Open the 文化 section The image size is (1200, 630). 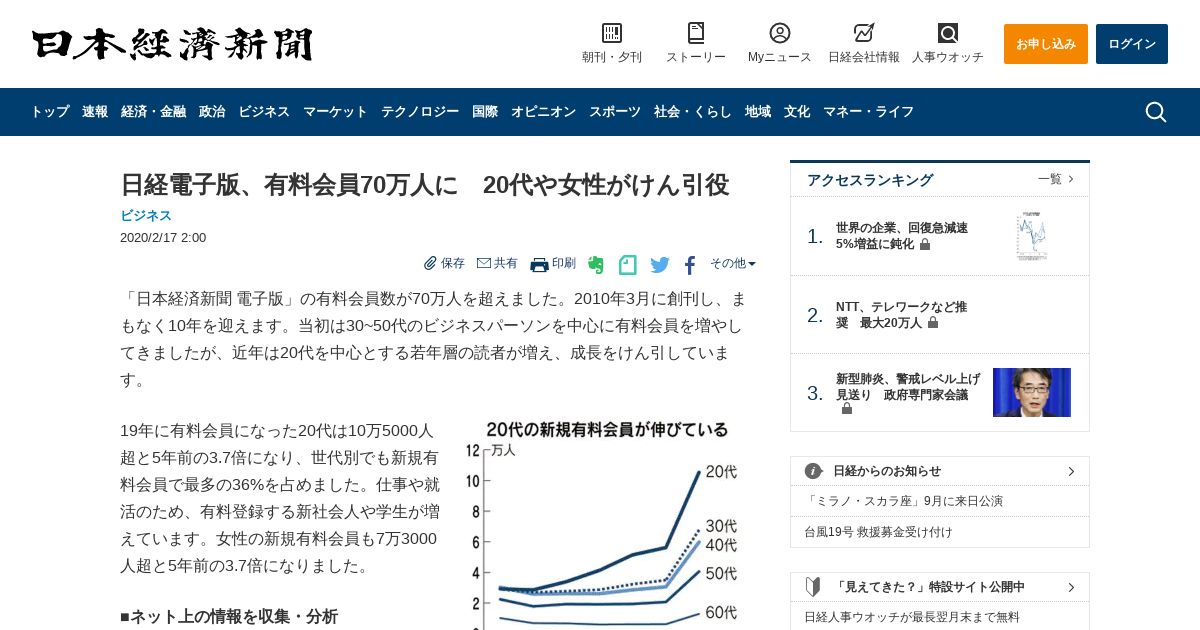click(797, 112)
